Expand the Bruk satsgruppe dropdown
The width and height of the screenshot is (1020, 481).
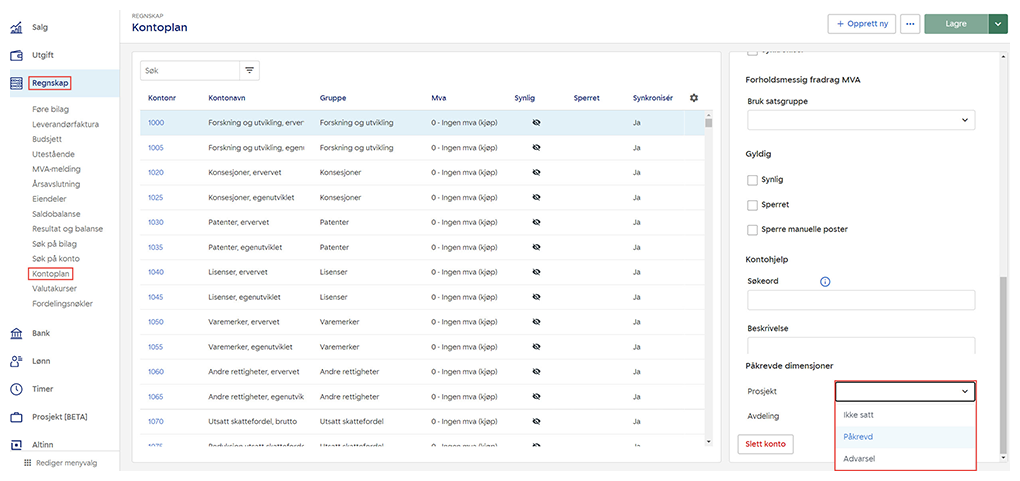[861, 120]
